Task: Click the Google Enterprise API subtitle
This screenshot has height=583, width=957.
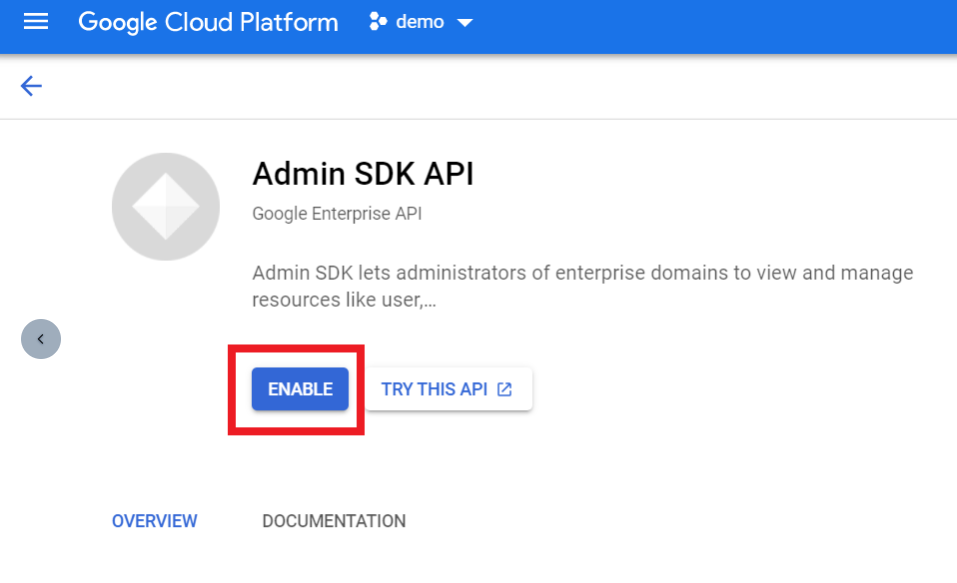Action: pyautogui.click(x=336, y=214)
